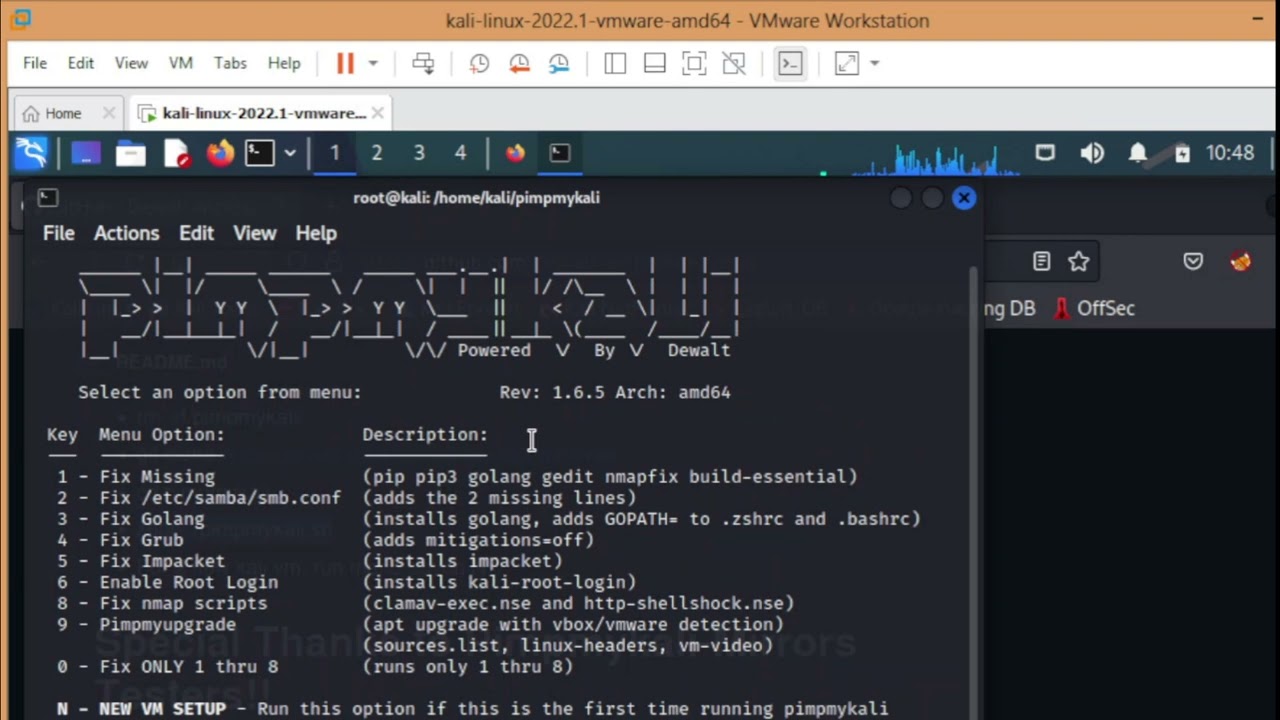Click the show desktop panel icon
Viewport: 1280px width, 720px height.
(86, 153)
